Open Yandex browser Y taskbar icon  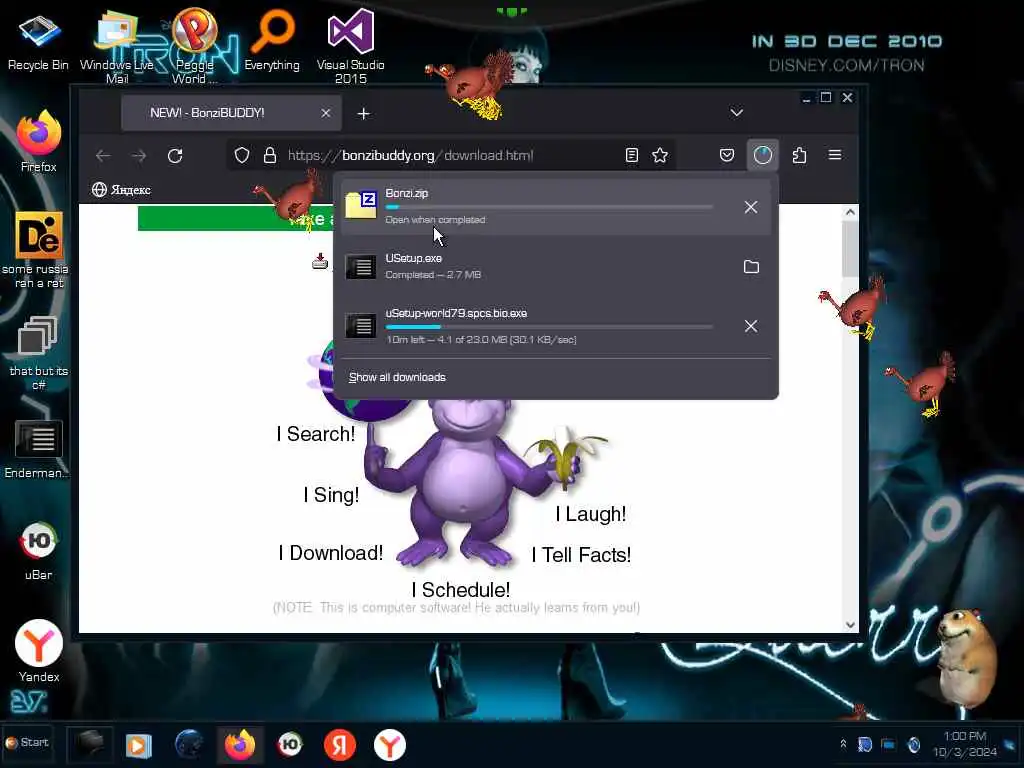click(390, 745)
